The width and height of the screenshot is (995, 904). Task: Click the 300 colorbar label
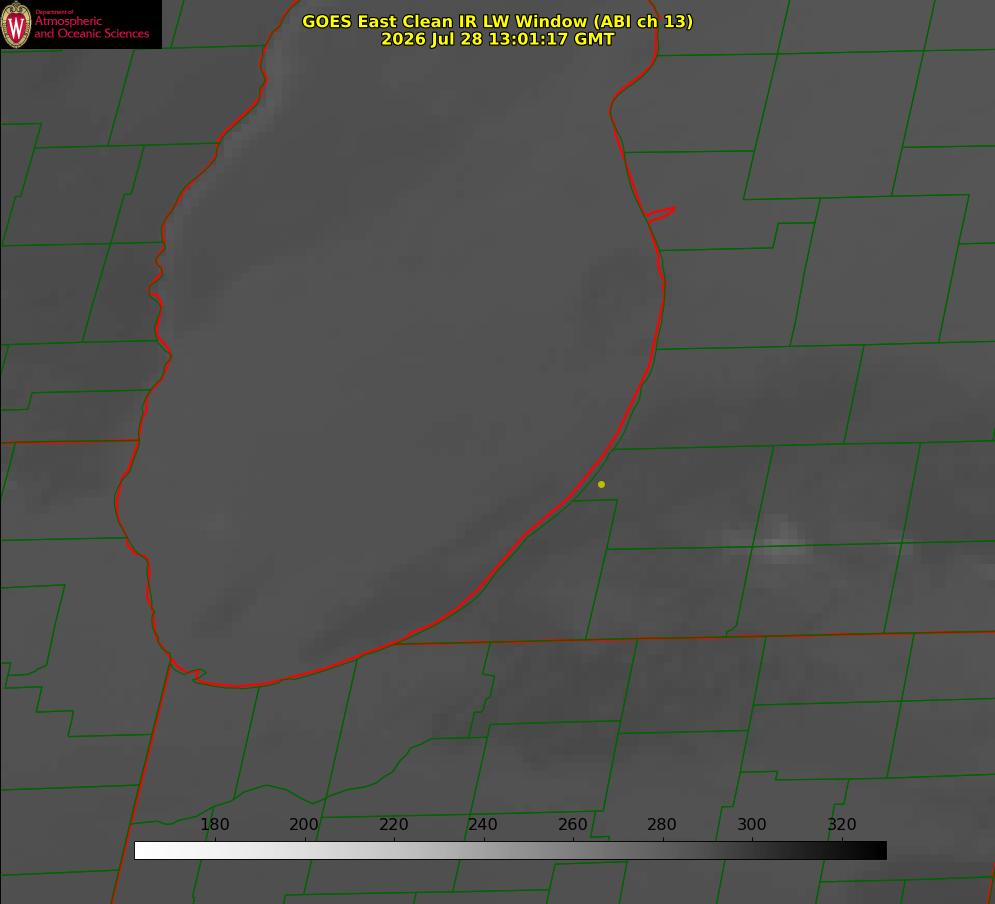(x=752, y=824)
